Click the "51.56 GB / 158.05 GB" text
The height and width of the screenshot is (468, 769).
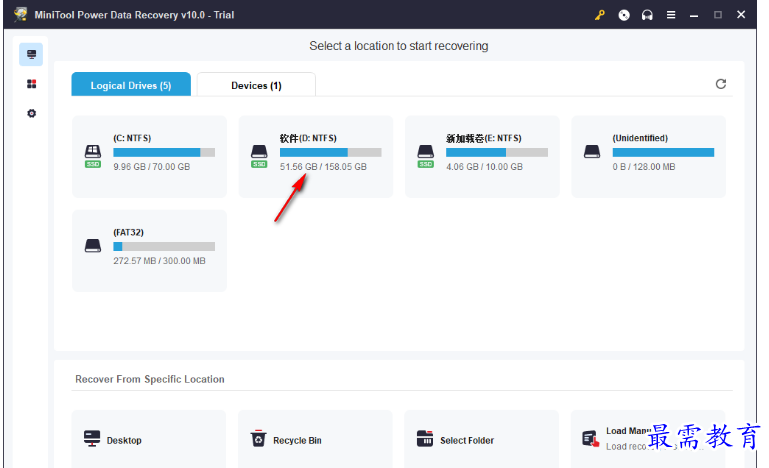(323, 167)
